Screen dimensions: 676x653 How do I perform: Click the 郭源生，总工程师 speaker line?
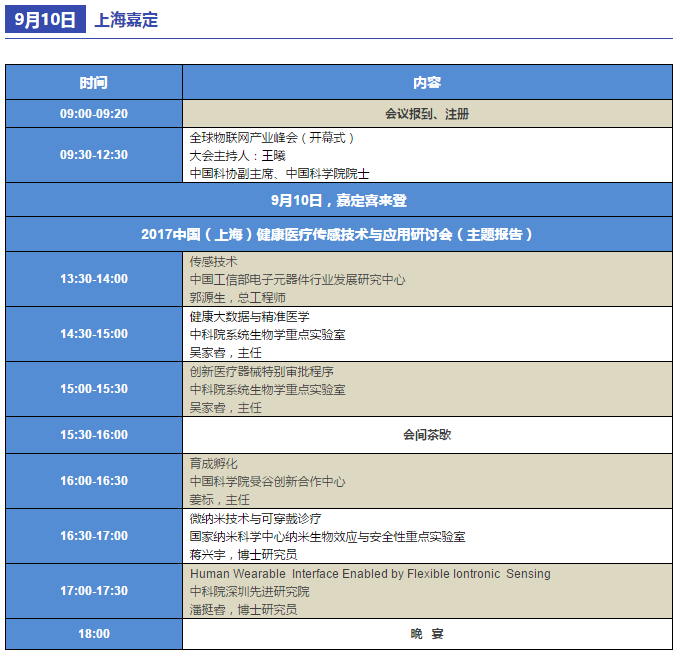tap(238, 297)
